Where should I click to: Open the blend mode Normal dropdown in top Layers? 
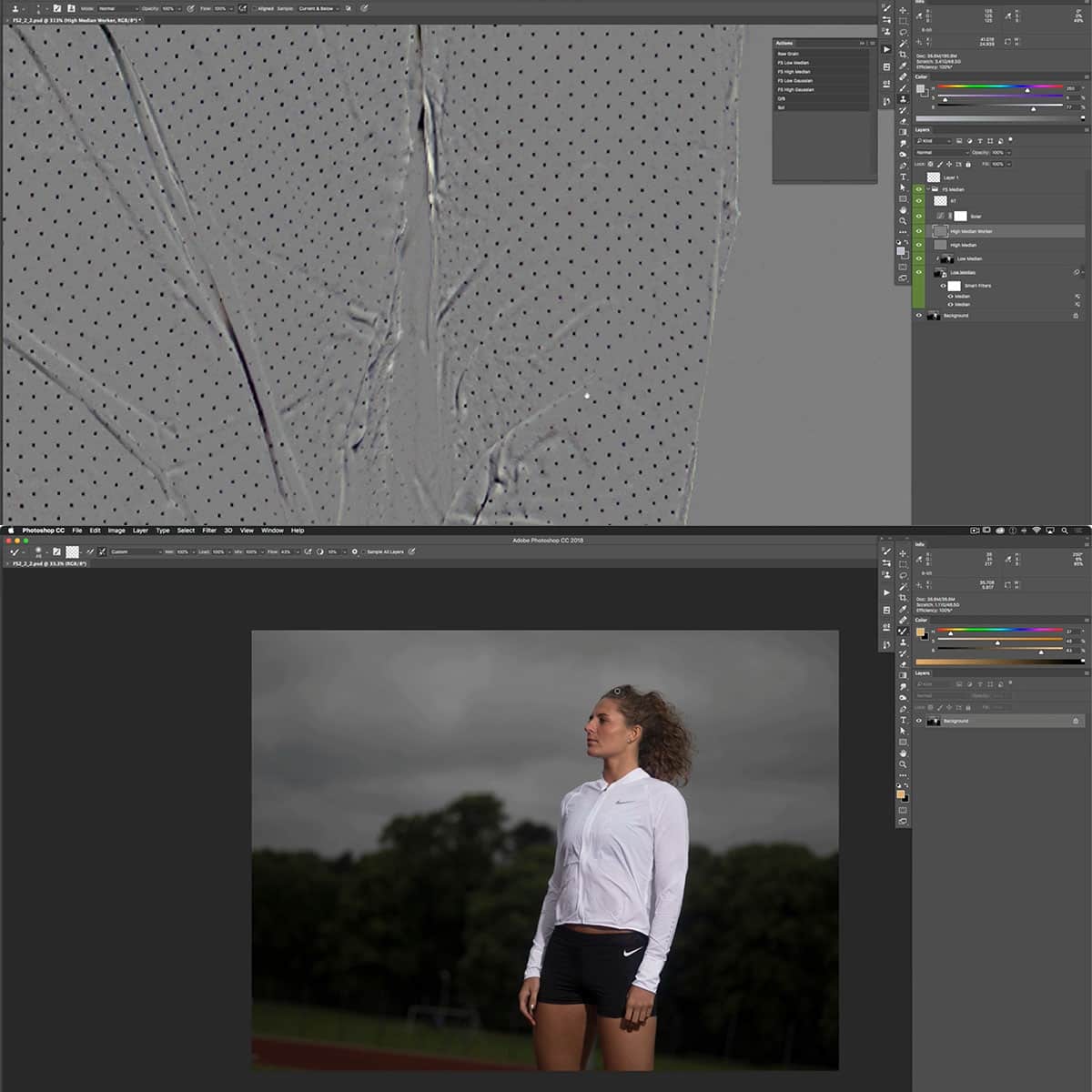941,153
